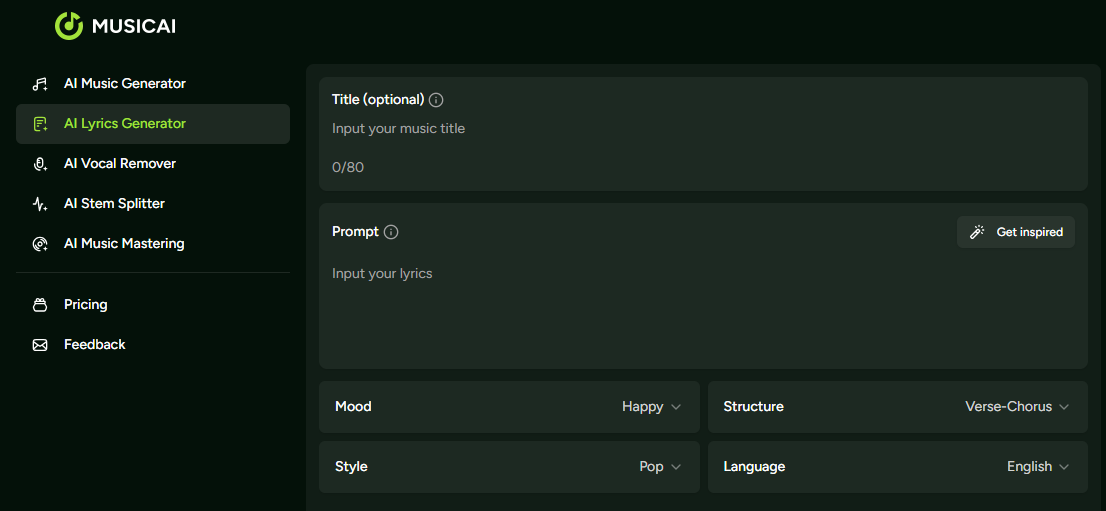This screenshot has height=511, width=1106.
Task: Open the AI Vocal Remover menu item
Action: click(120, 164)
